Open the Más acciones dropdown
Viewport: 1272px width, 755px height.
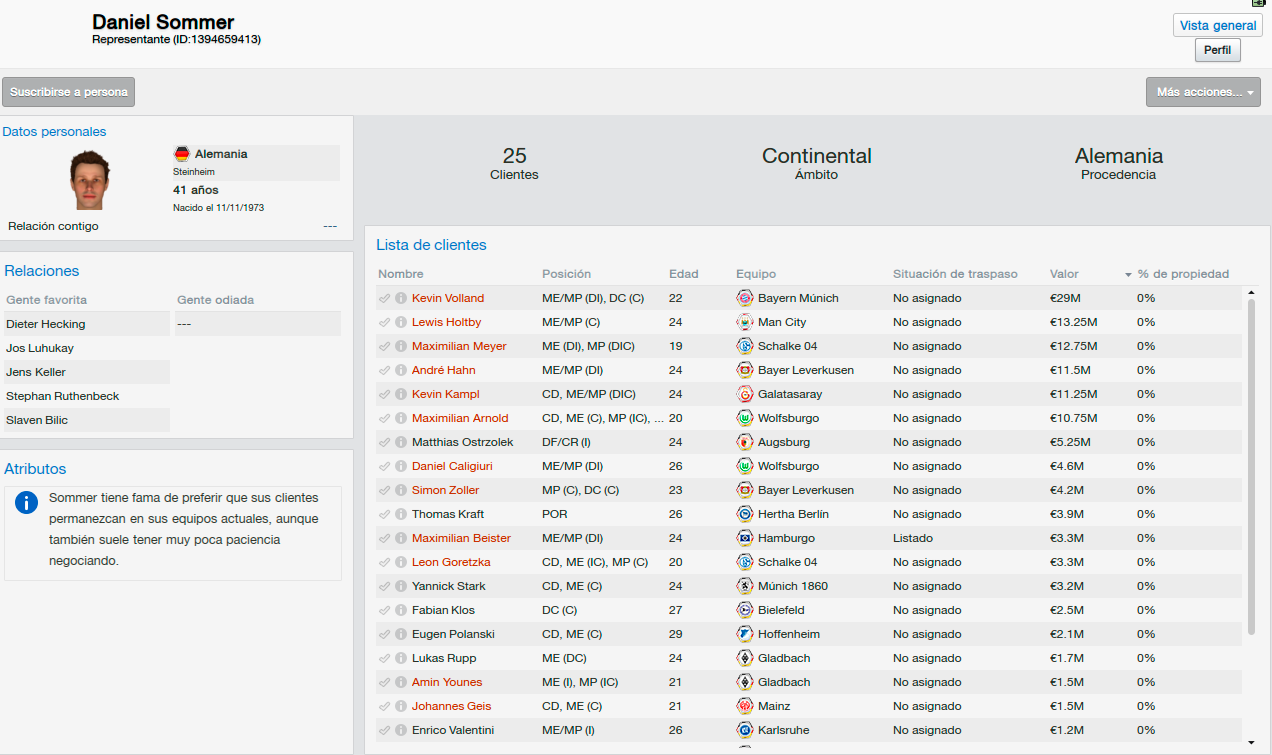[x=1203, y=92]
